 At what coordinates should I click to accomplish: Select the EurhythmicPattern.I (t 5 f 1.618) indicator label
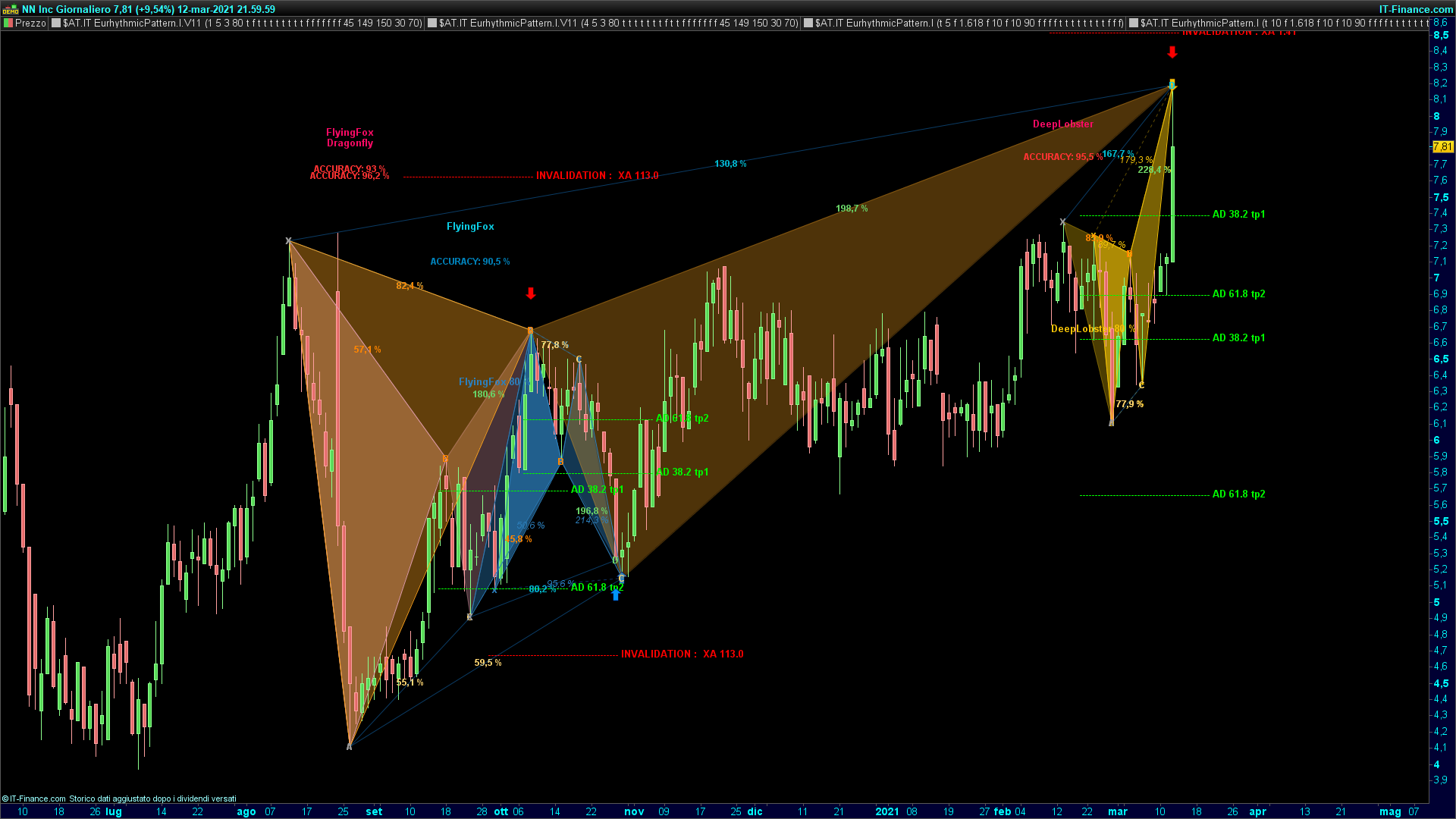[x=969, y=24]
